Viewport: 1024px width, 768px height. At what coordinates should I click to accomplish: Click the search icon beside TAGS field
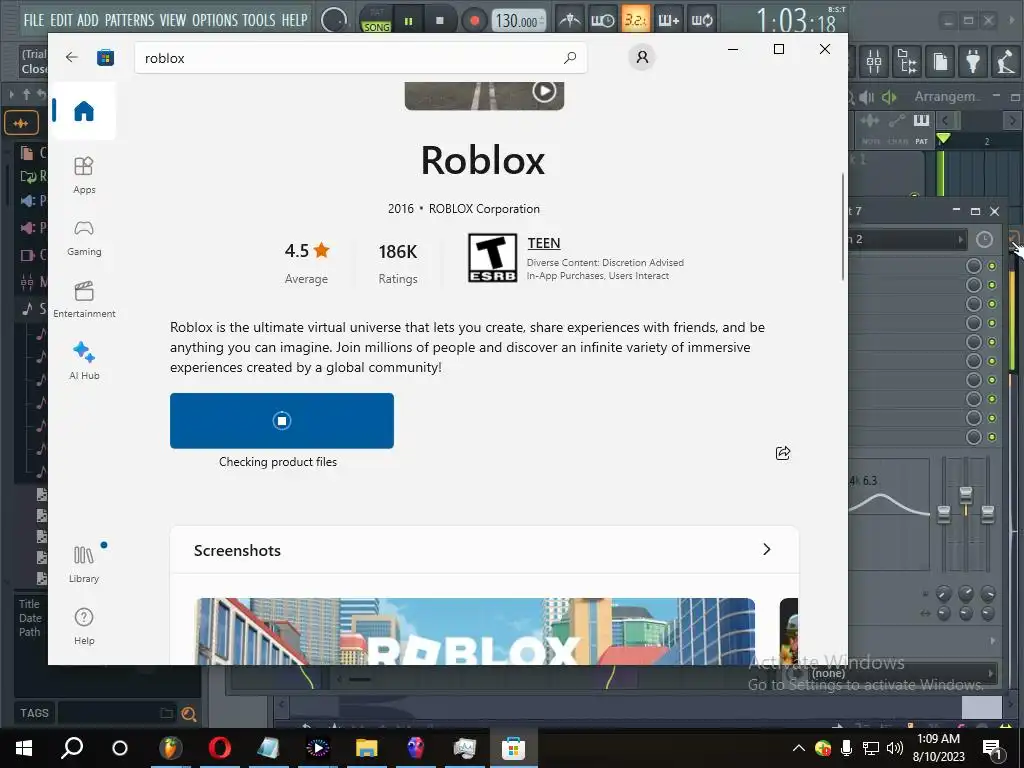189,714
